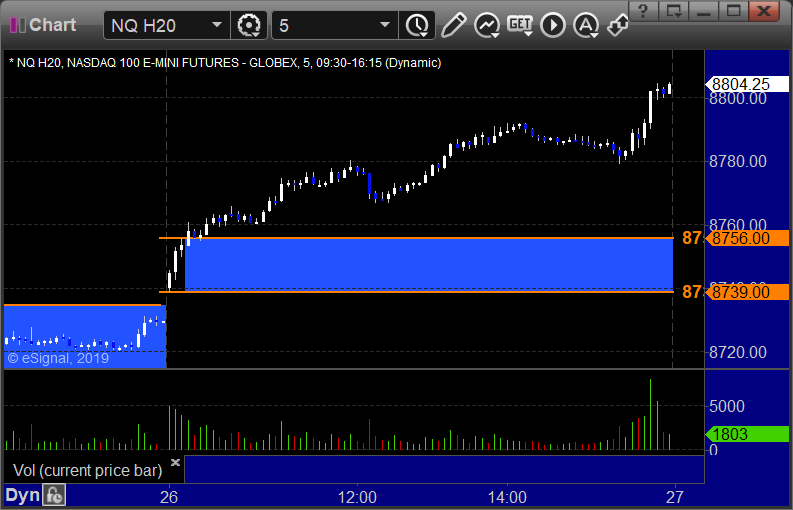Image resolution: width=793 pixels, height=510 pixels.
Task: Click the Chart title label
Action: 53,25
